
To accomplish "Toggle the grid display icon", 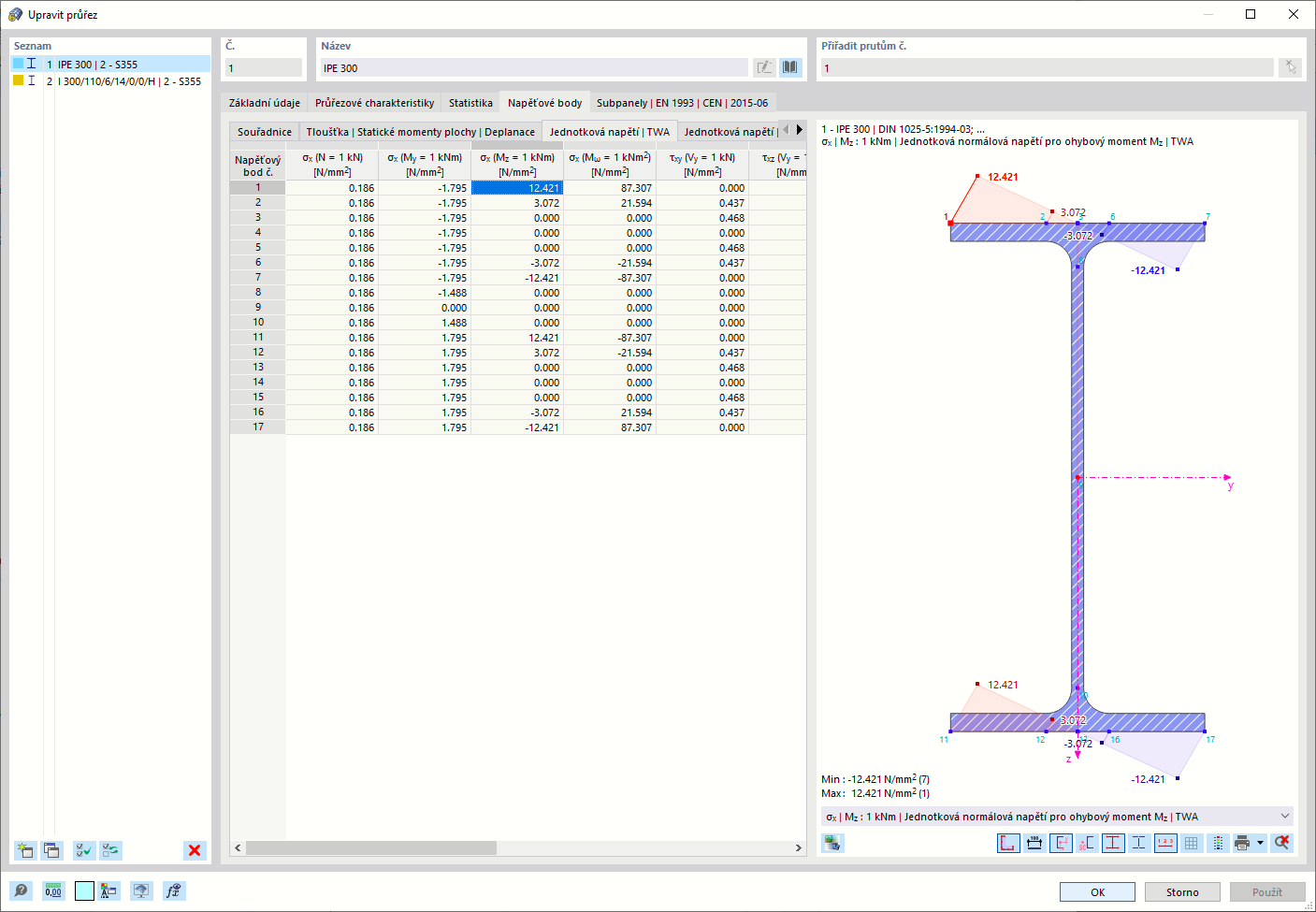I will click(x=1192, y=843).
